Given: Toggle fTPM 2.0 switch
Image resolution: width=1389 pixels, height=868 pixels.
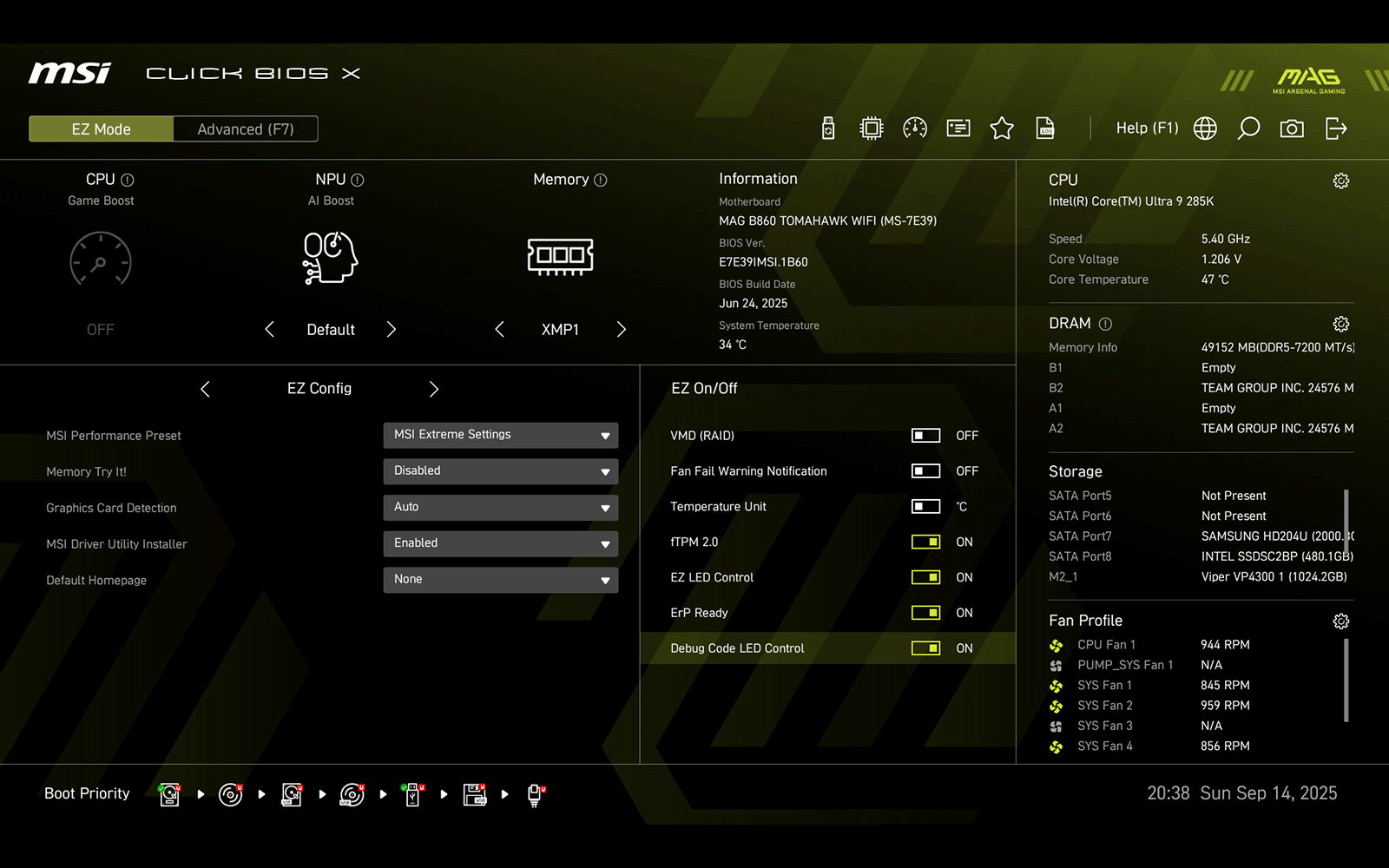Looking at the screenshot, I should [925, 542].
